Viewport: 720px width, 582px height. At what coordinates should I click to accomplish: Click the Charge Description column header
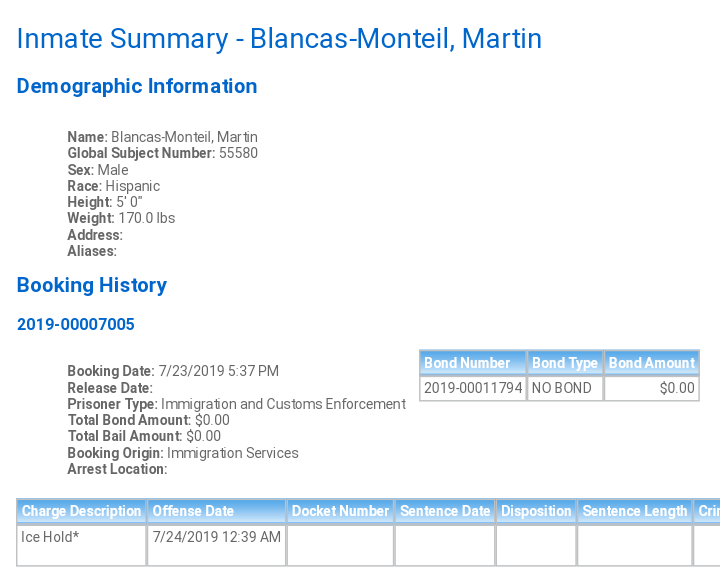[82, 511]
